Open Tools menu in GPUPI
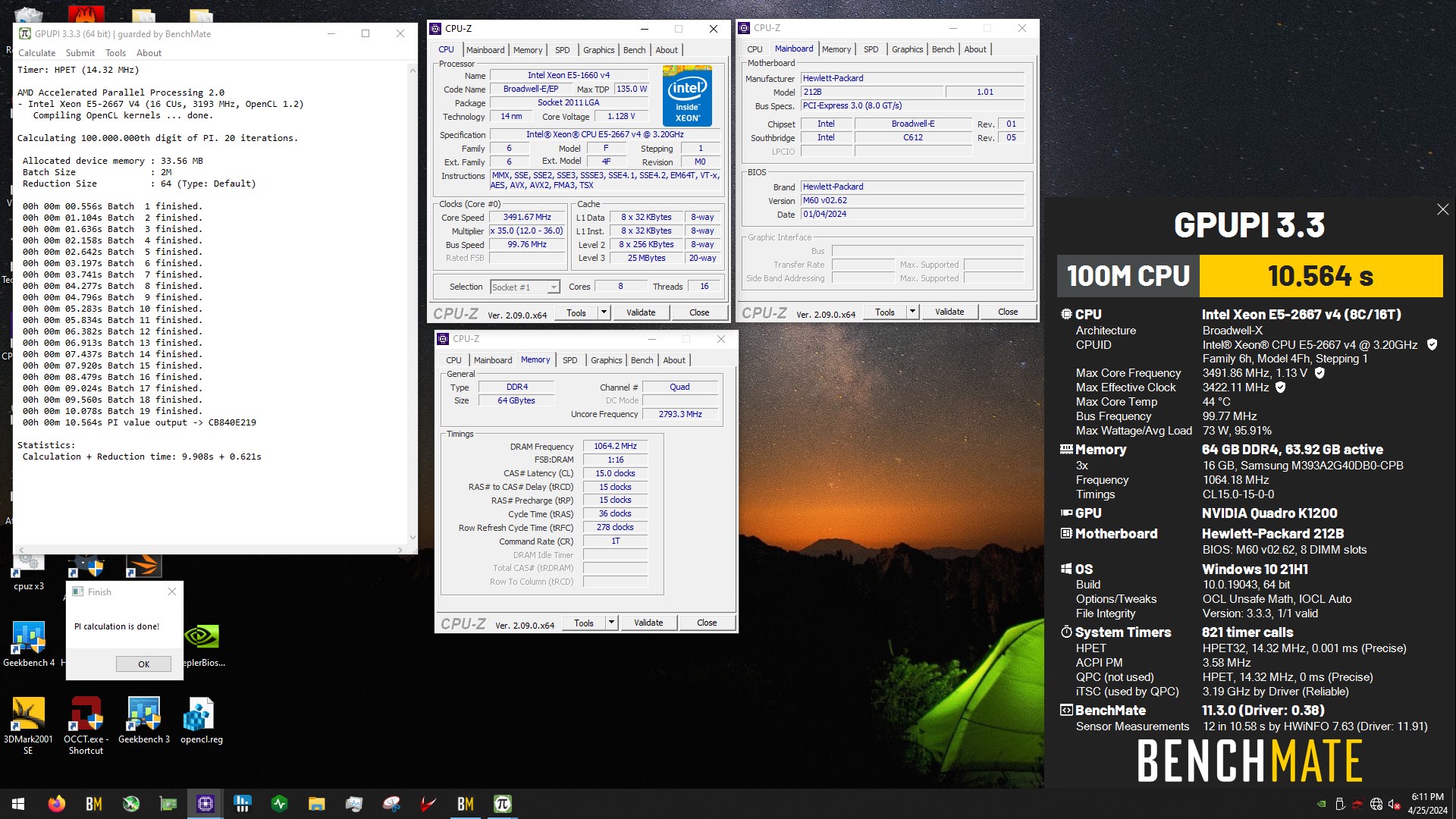Viewport: 1456px width, 819px height. (x=115, y=53)
